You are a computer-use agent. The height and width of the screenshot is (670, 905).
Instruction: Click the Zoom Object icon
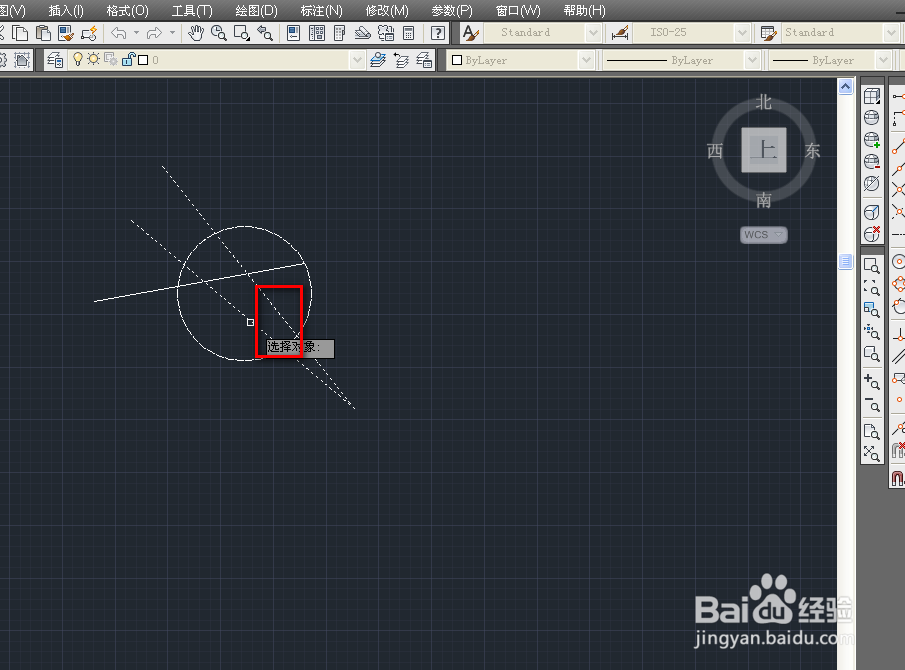pos(872,354)
